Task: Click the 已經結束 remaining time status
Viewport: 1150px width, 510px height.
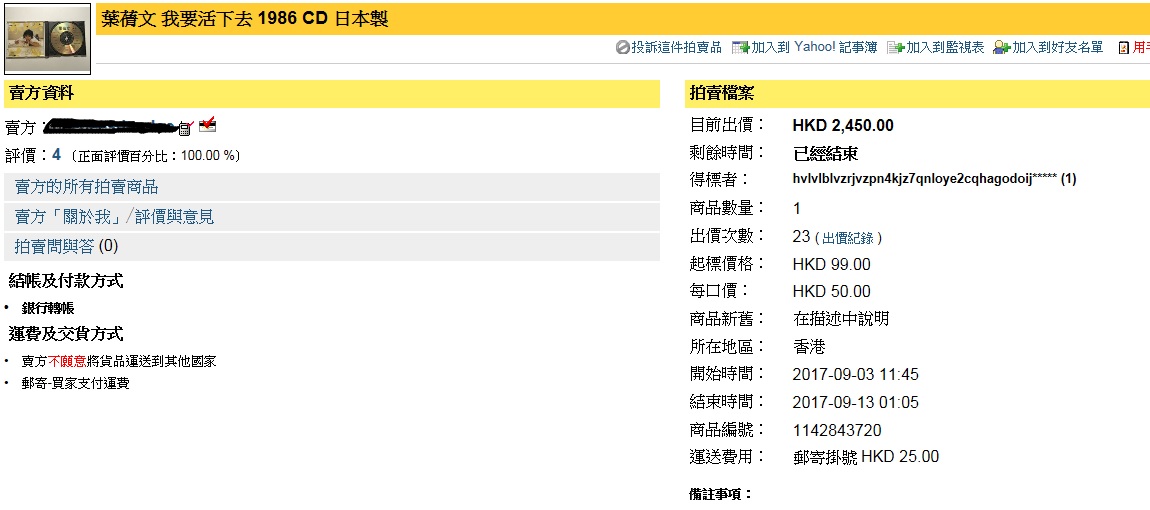Action: click(826, 153)
